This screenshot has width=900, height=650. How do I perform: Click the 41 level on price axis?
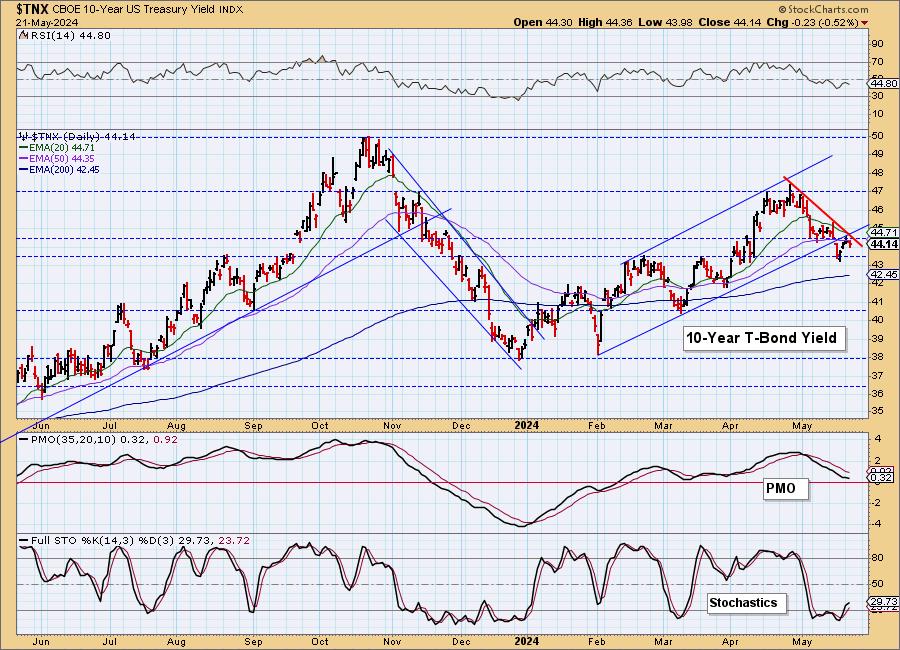coord(878,301)
